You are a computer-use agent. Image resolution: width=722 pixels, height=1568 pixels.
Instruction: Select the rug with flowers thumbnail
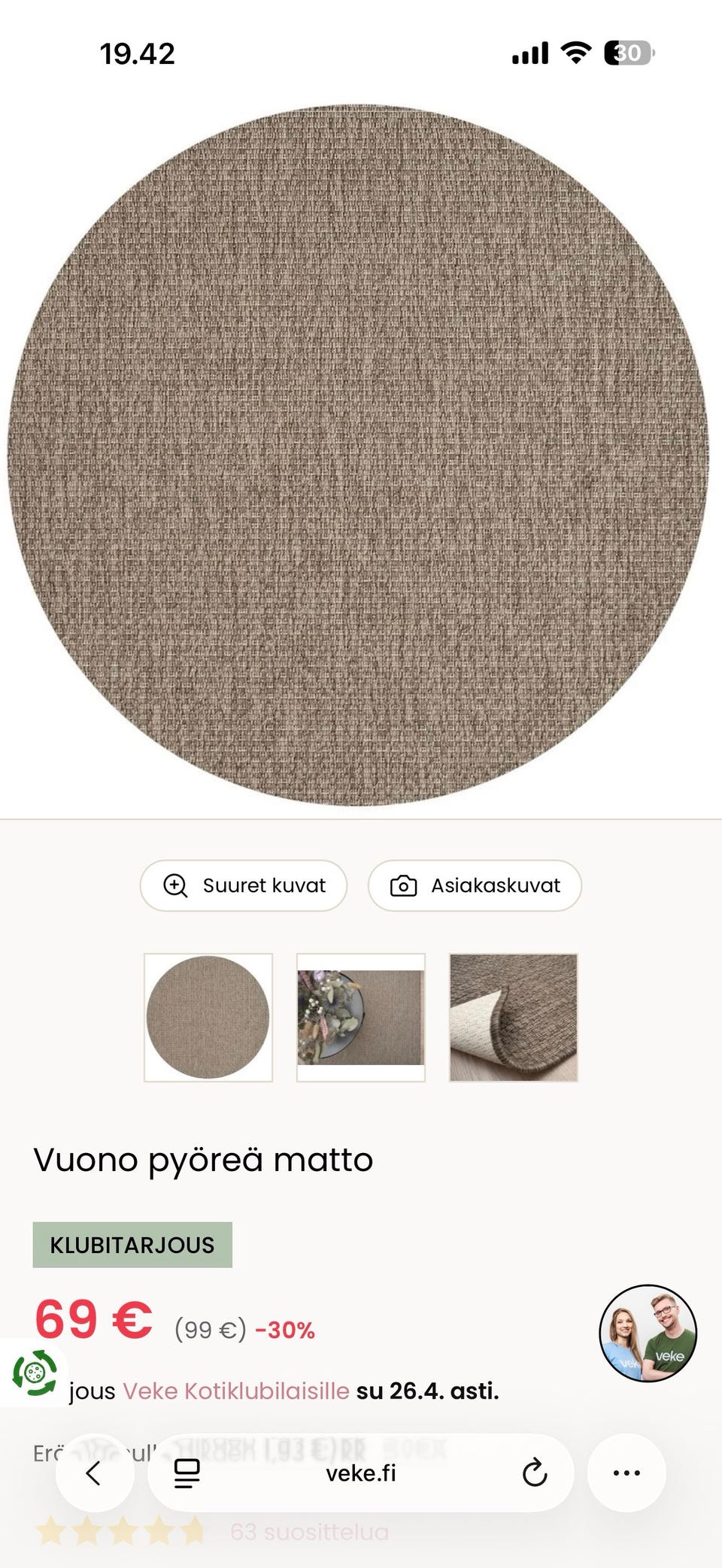(361, 1018)
